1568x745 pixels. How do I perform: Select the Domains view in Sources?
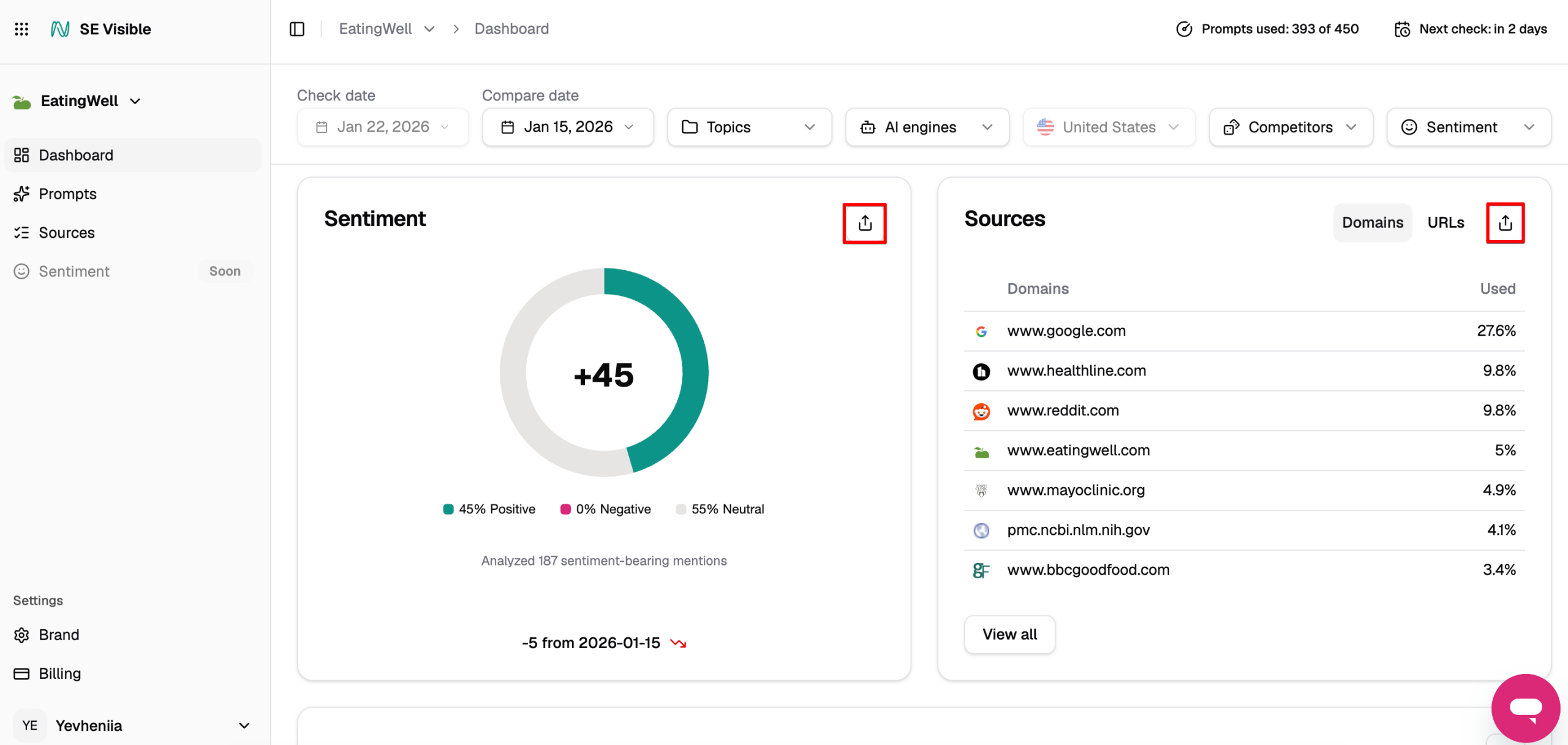[1372, 222]
